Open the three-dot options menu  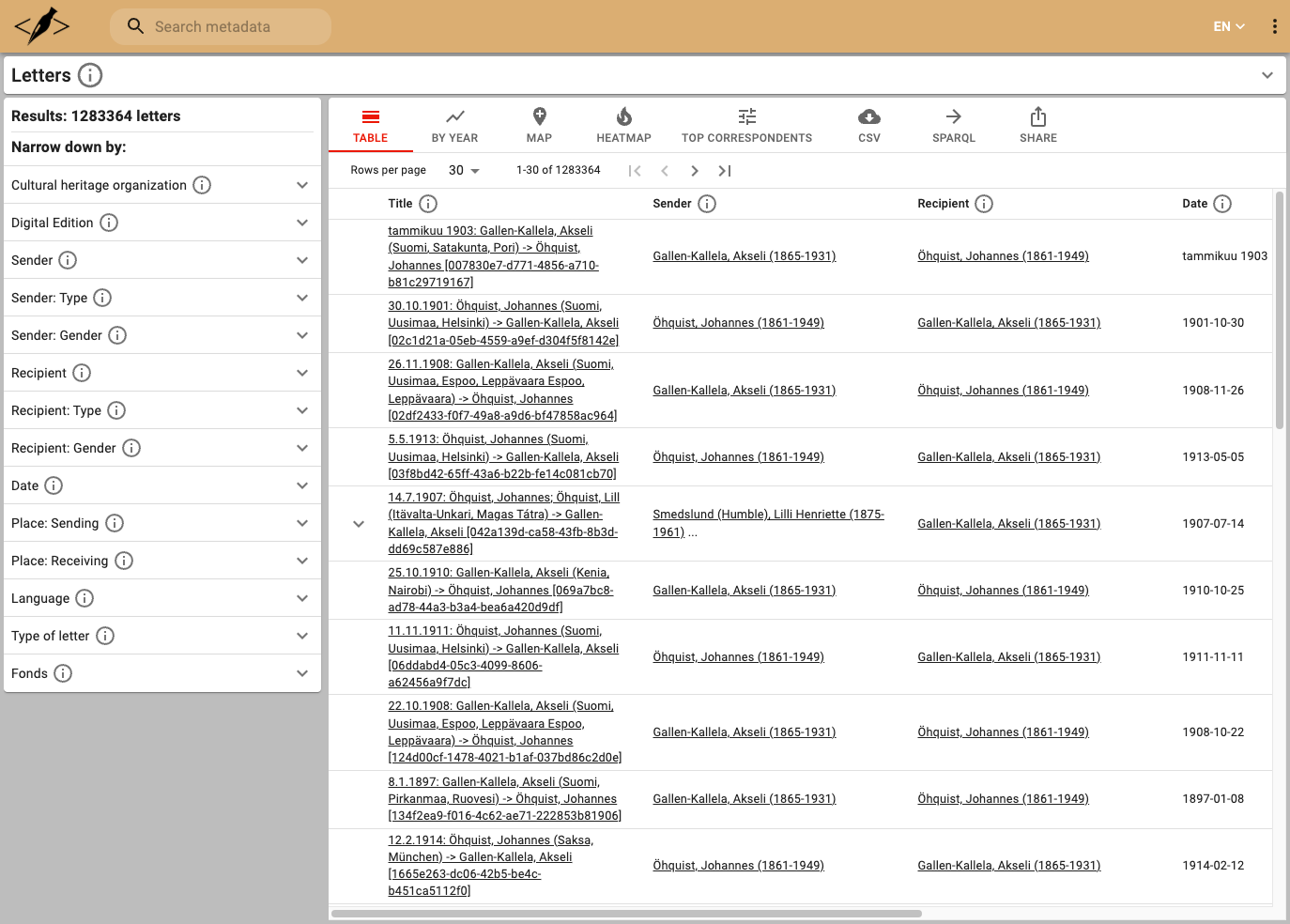[x=1274, y=26]
